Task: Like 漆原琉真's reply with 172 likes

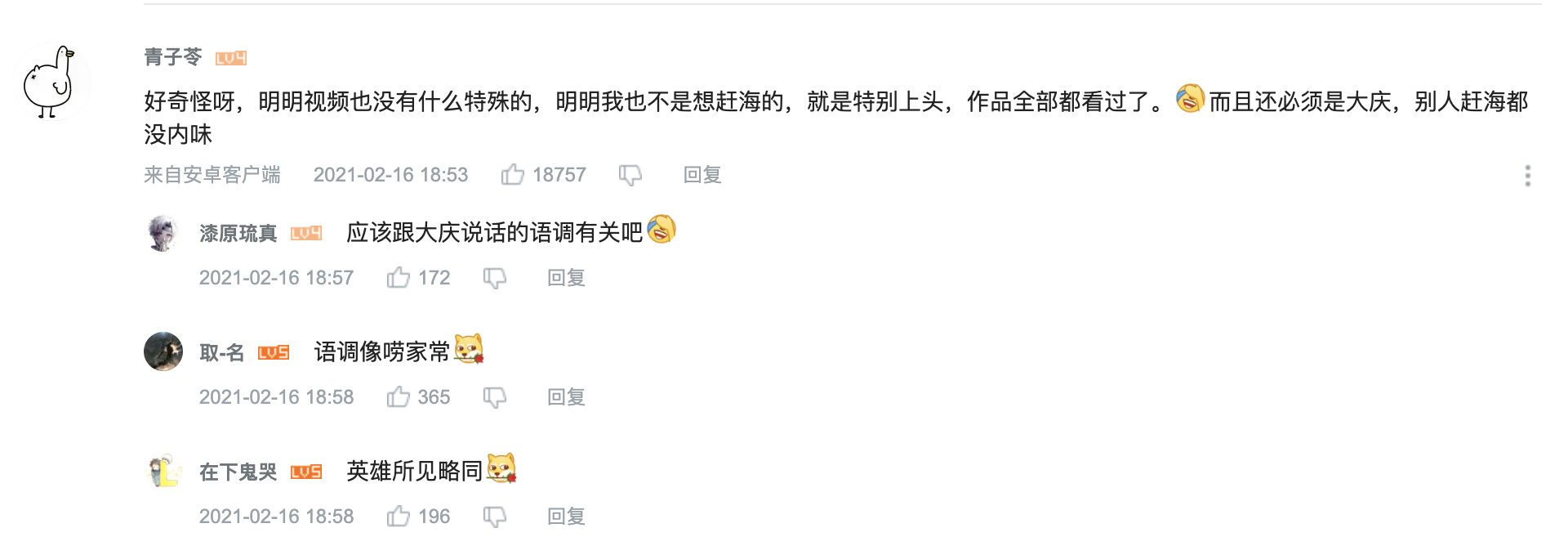Action: tap(399, 278)
